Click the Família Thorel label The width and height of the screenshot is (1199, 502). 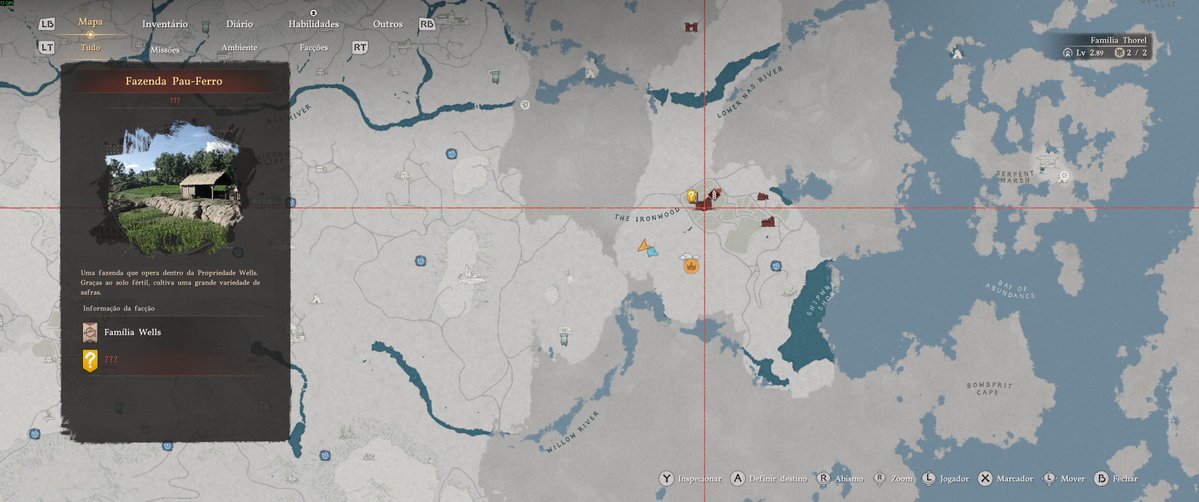click(1118, 40)
